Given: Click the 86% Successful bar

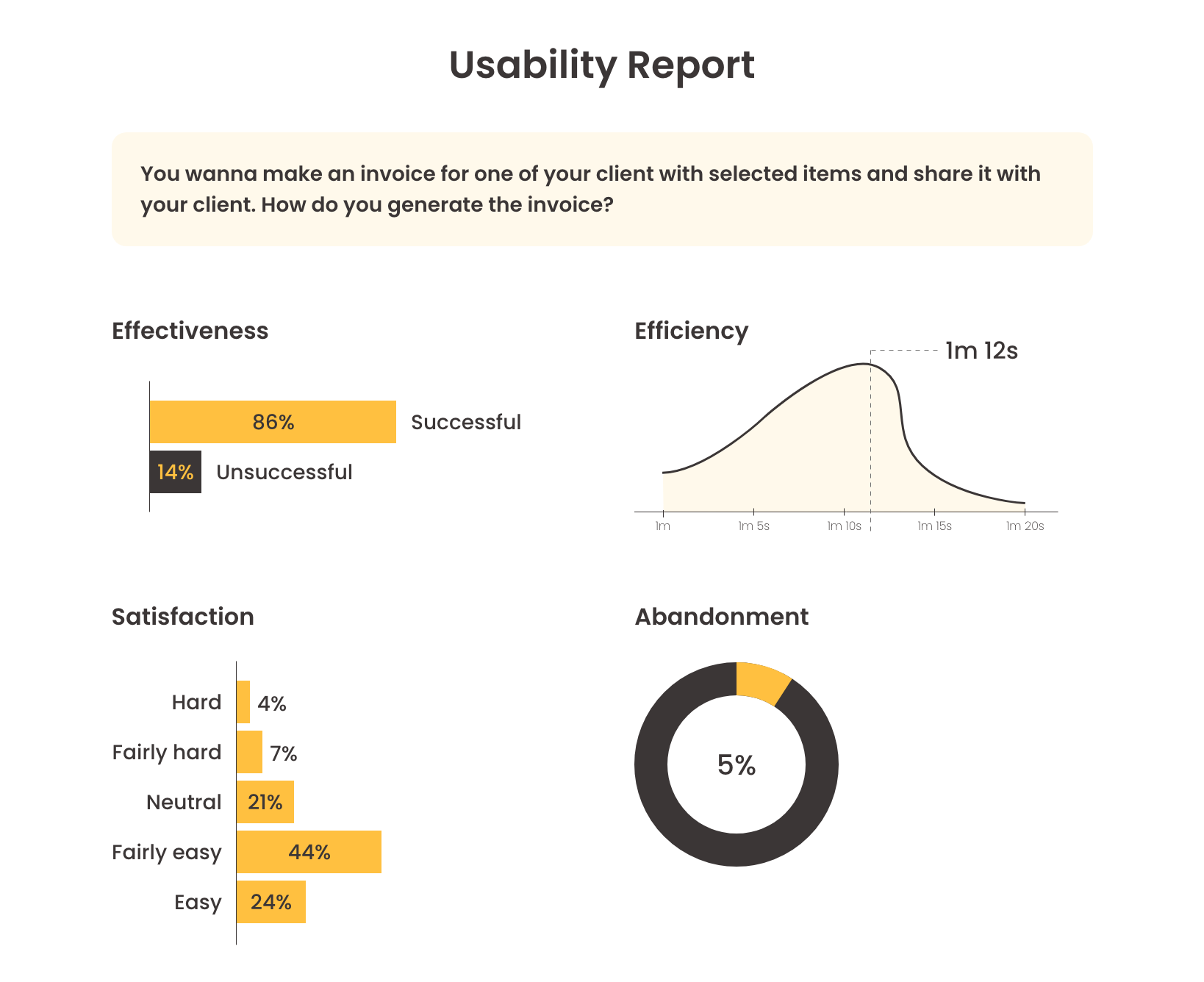Looking at the screenshot, I should (273, 422).
